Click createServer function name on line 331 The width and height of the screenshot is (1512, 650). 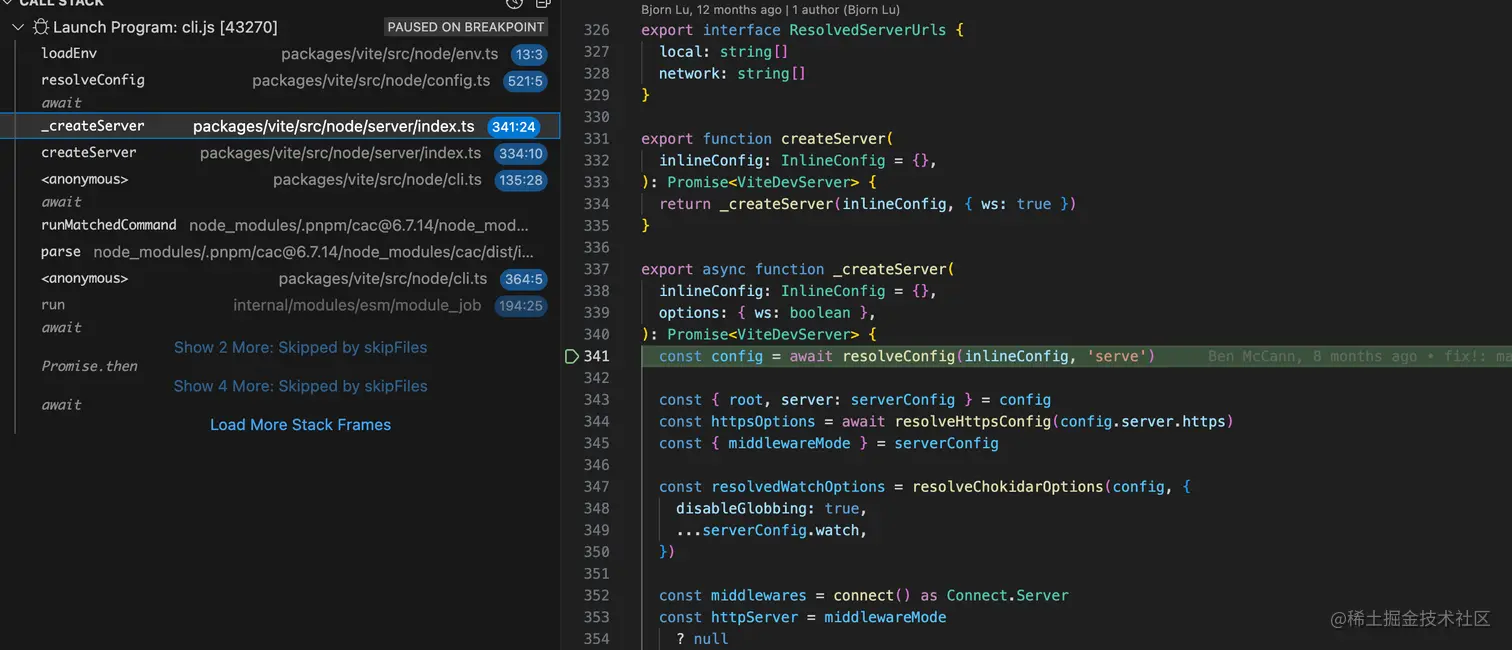833,139
